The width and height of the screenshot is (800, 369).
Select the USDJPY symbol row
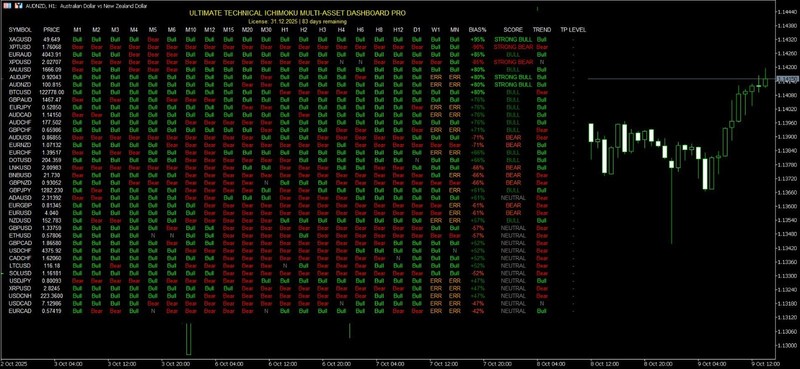[20, 281]
